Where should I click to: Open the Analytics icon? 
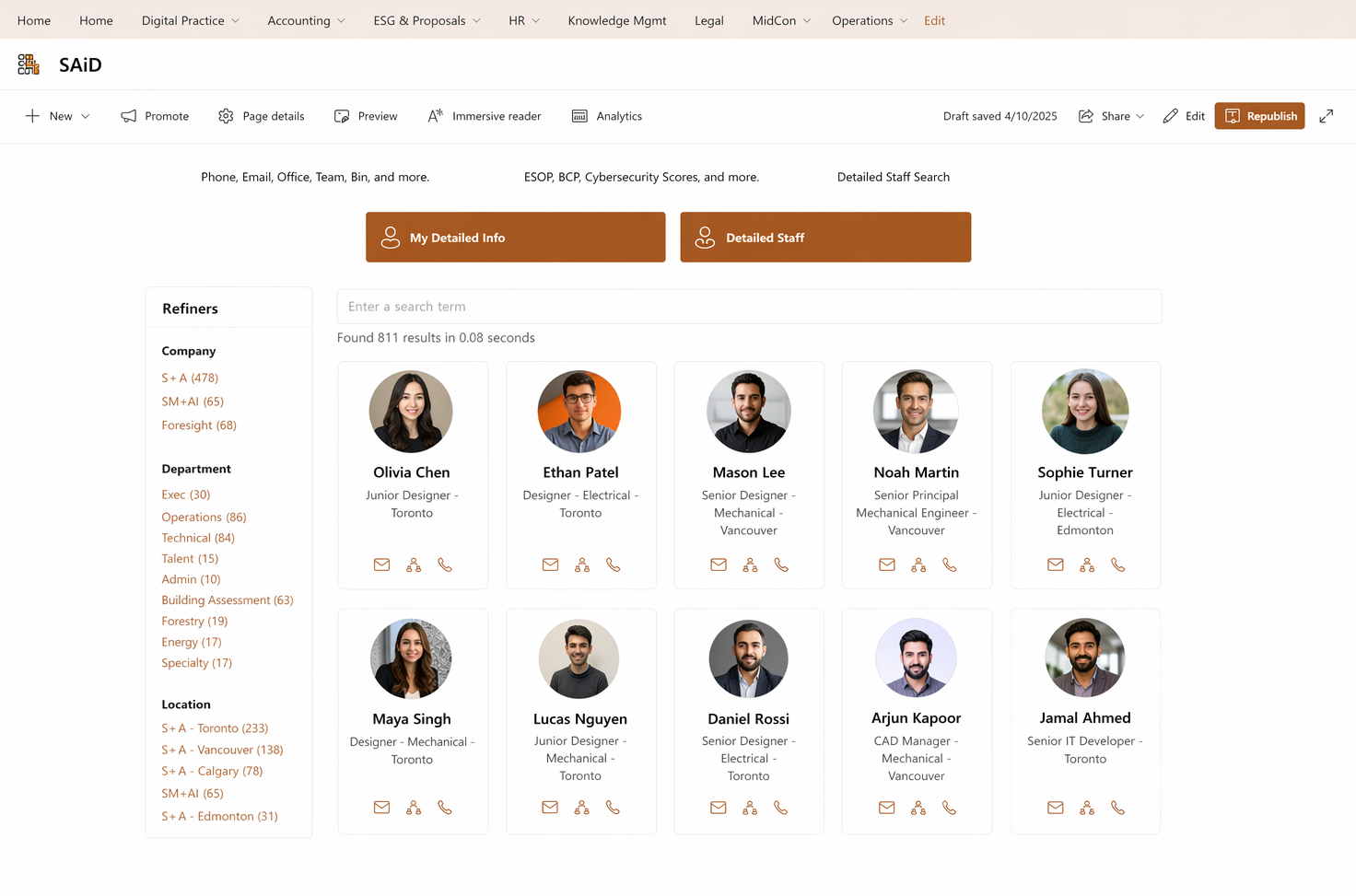[x=579, y=116]
